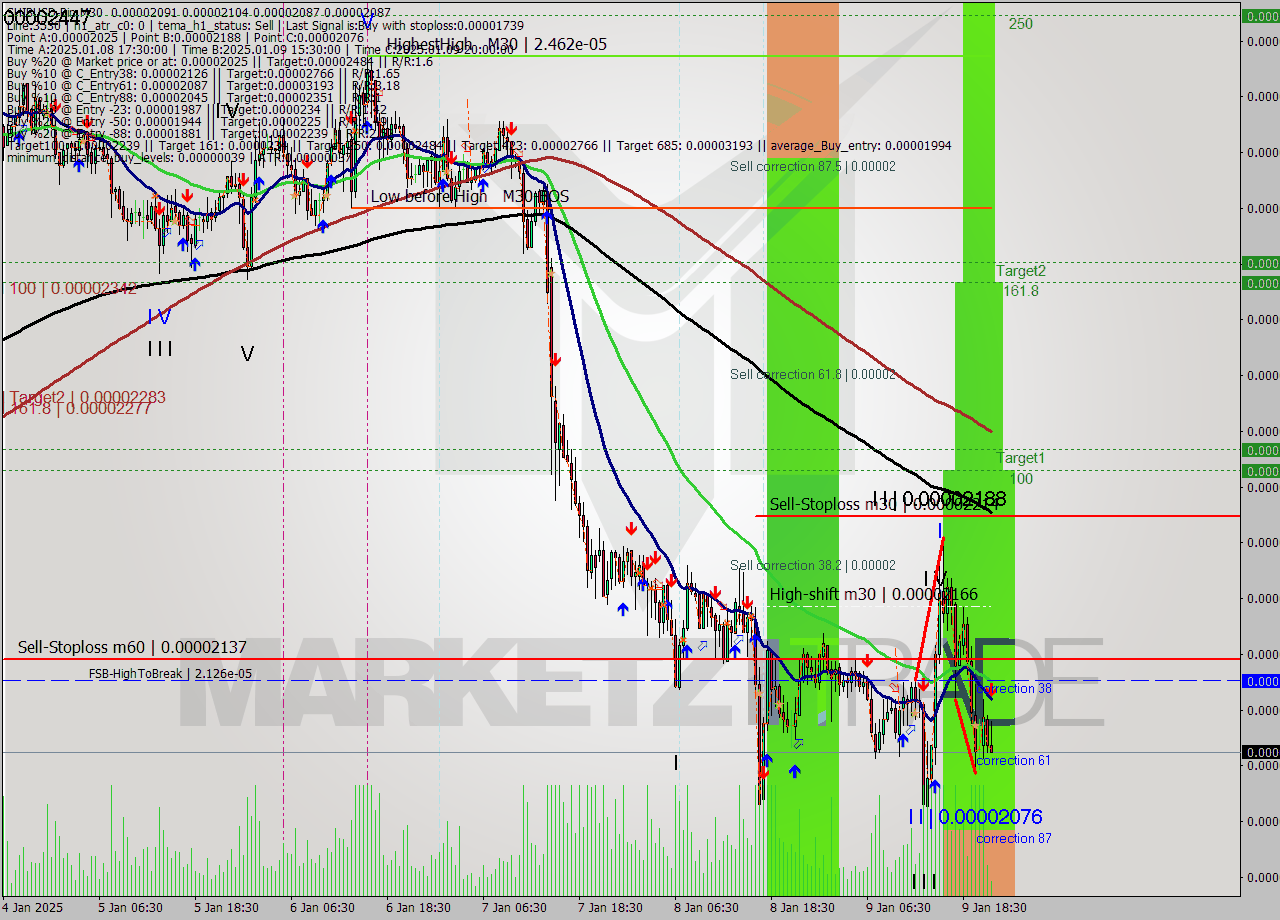Viewport: 1280px width, 920px height.
Task: Click the '6 Jan 18:30' time label
Action: coord(418,908)
